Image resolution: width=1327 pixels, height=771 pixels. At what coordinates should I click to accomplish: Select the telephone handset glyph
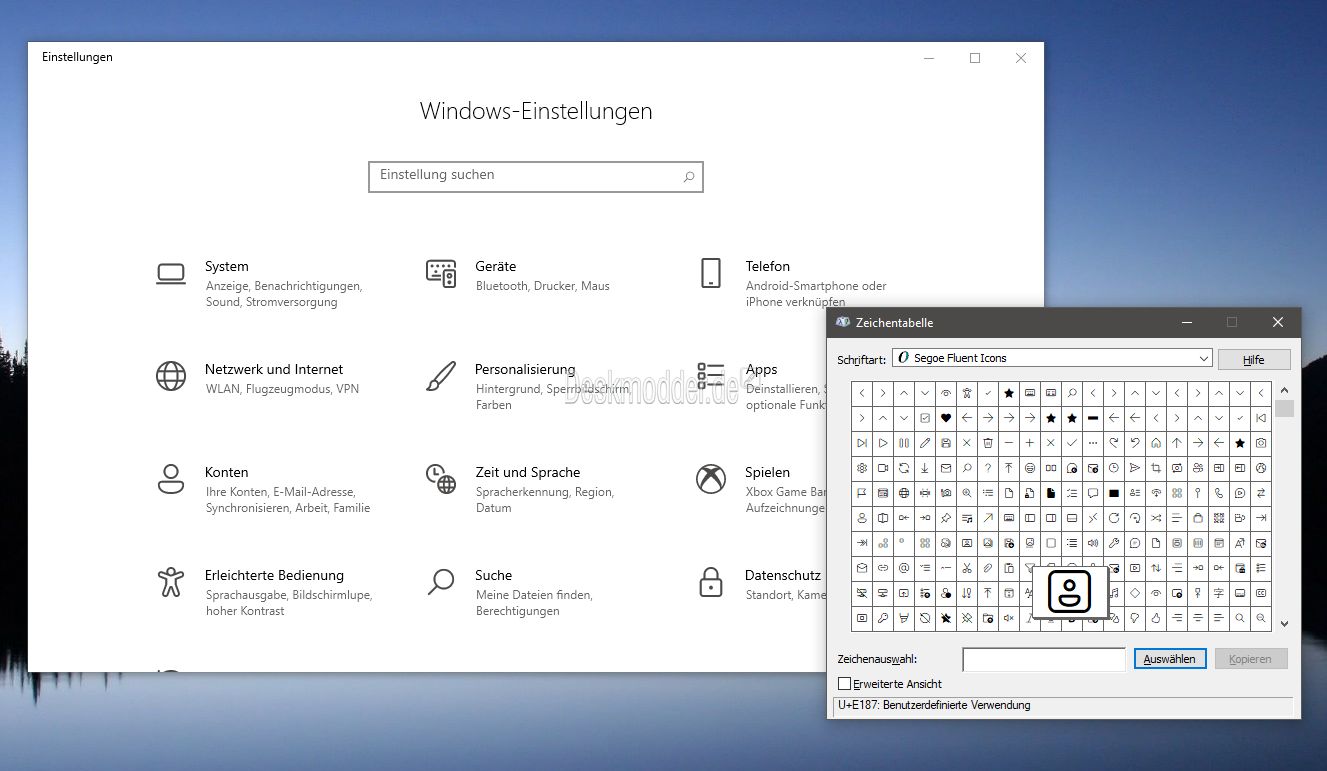[1219, 493]
